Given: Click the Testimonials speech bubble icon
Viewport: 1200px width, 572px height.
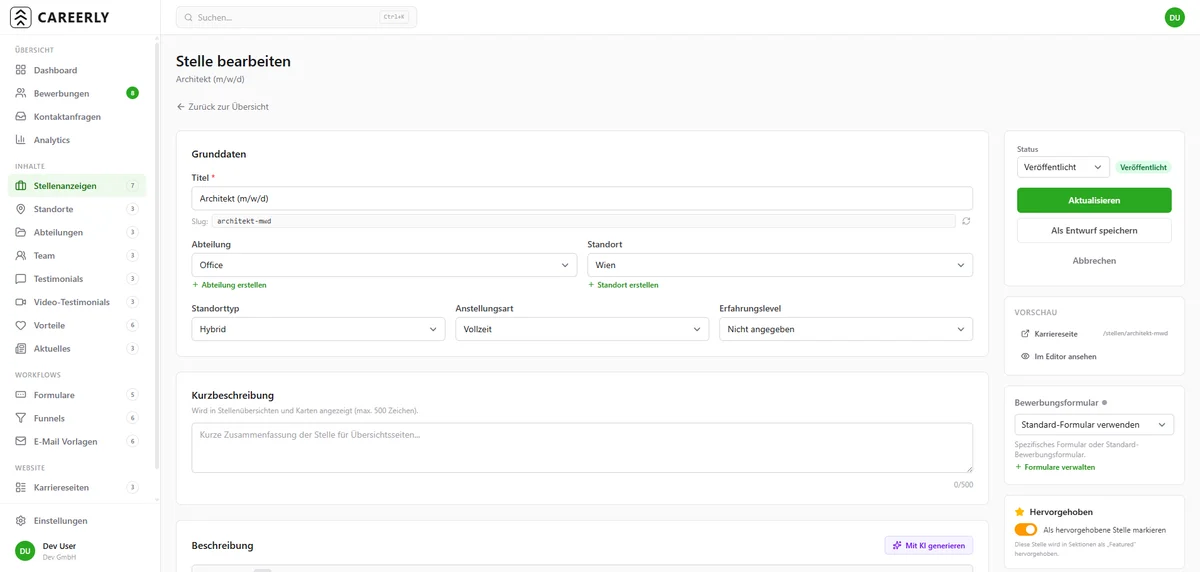Looking at the screenshot, I should click(21, 279).
